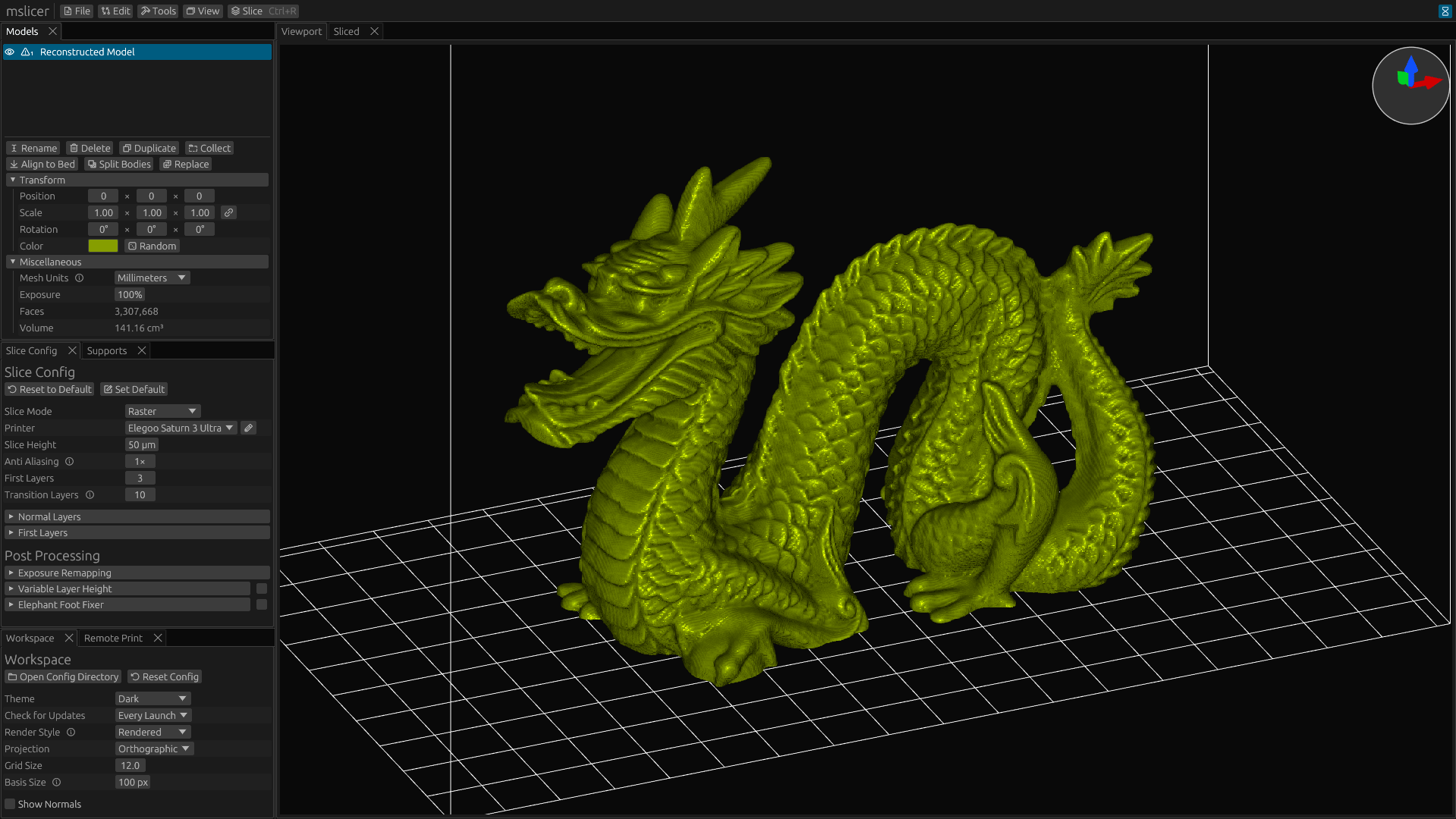Screen dimensions: 1456x819
Task: Collapse the Miscellaneous section
Action: [x=137, y=262]
